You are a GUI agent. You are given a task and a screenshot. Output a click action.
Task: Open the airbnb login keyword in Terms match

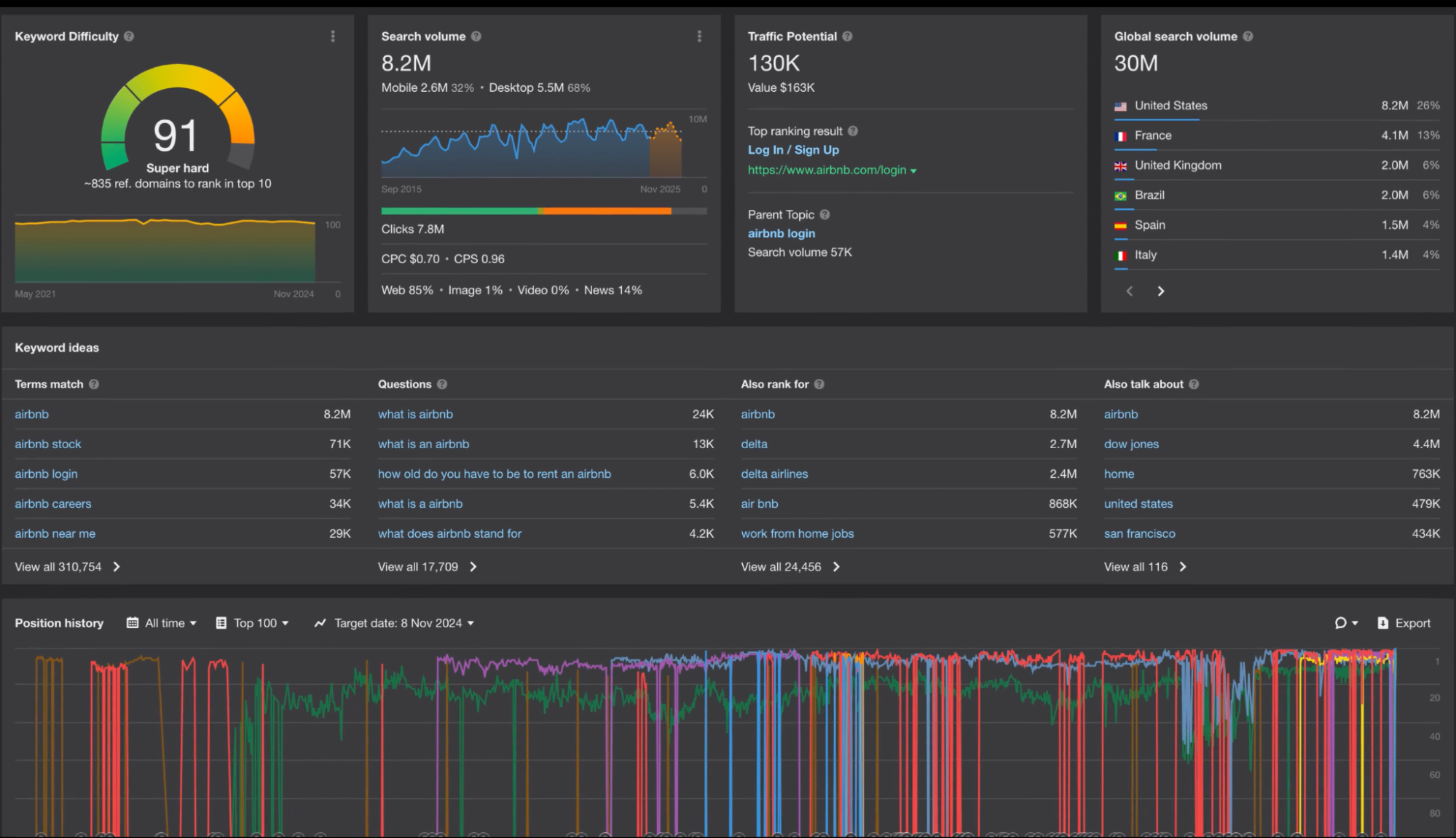46,474
